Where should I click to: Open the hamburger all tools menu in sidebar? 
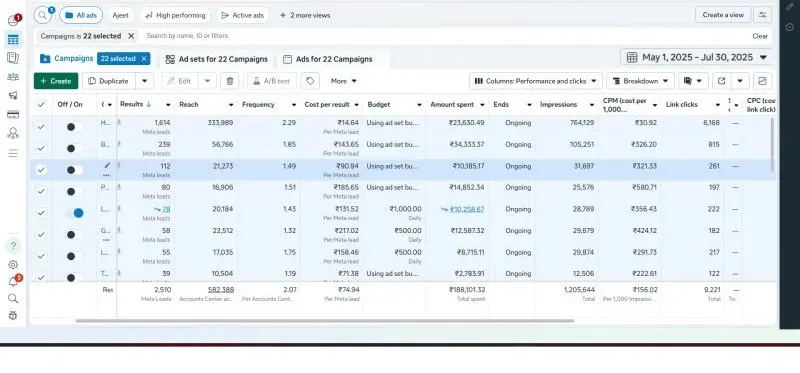[13, 154]
